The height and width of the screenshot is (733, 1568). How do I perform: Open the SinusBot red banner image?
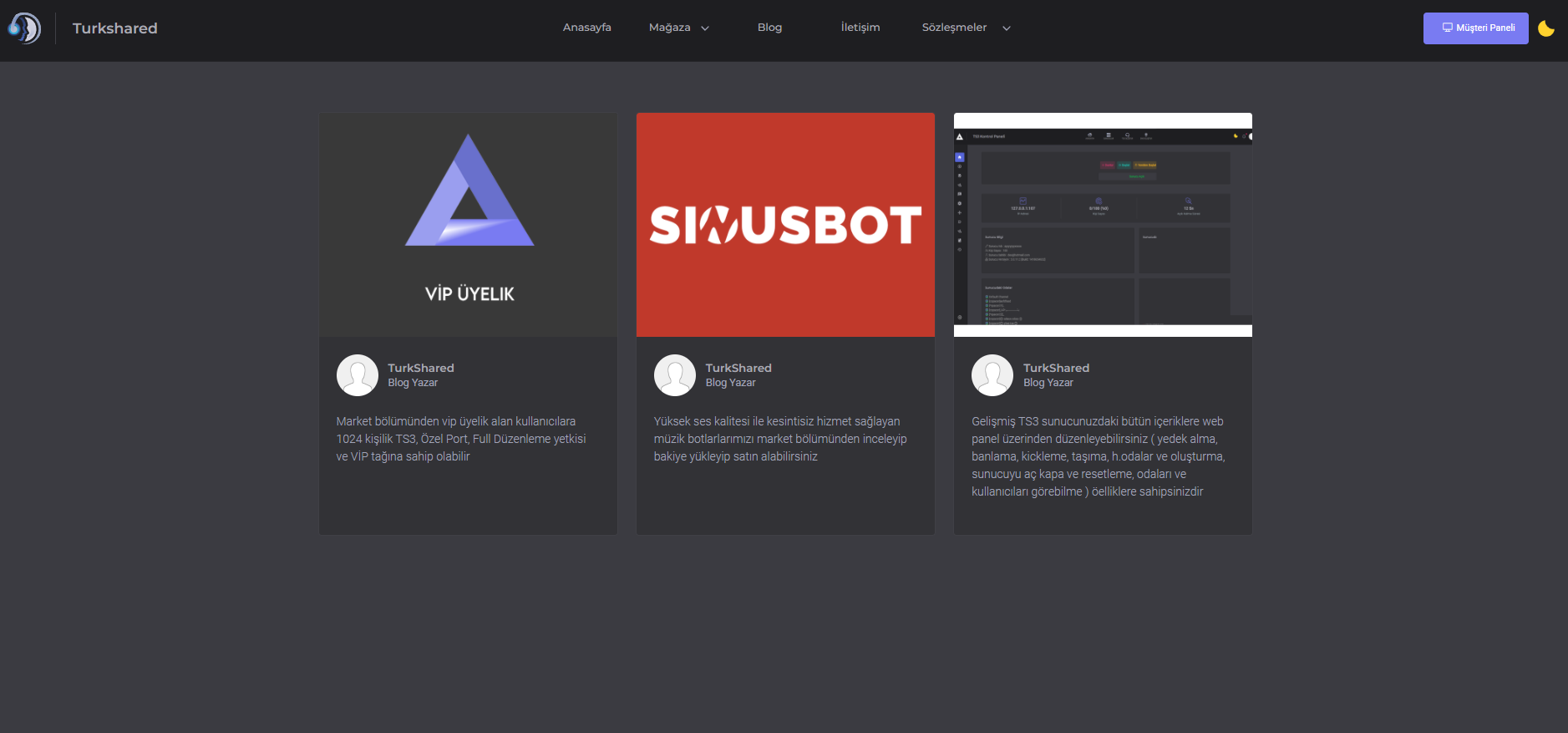785,225
